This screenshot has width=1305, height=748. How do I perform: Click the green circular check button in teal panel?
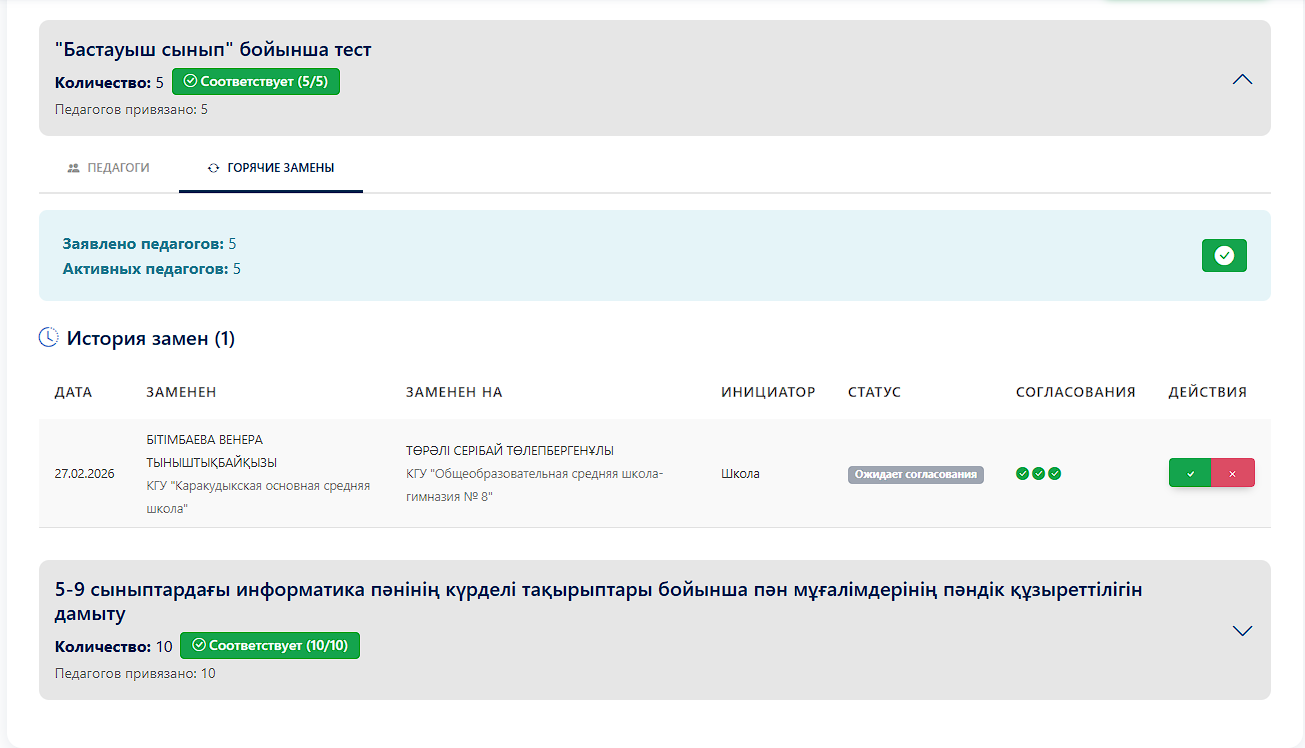1224,255
